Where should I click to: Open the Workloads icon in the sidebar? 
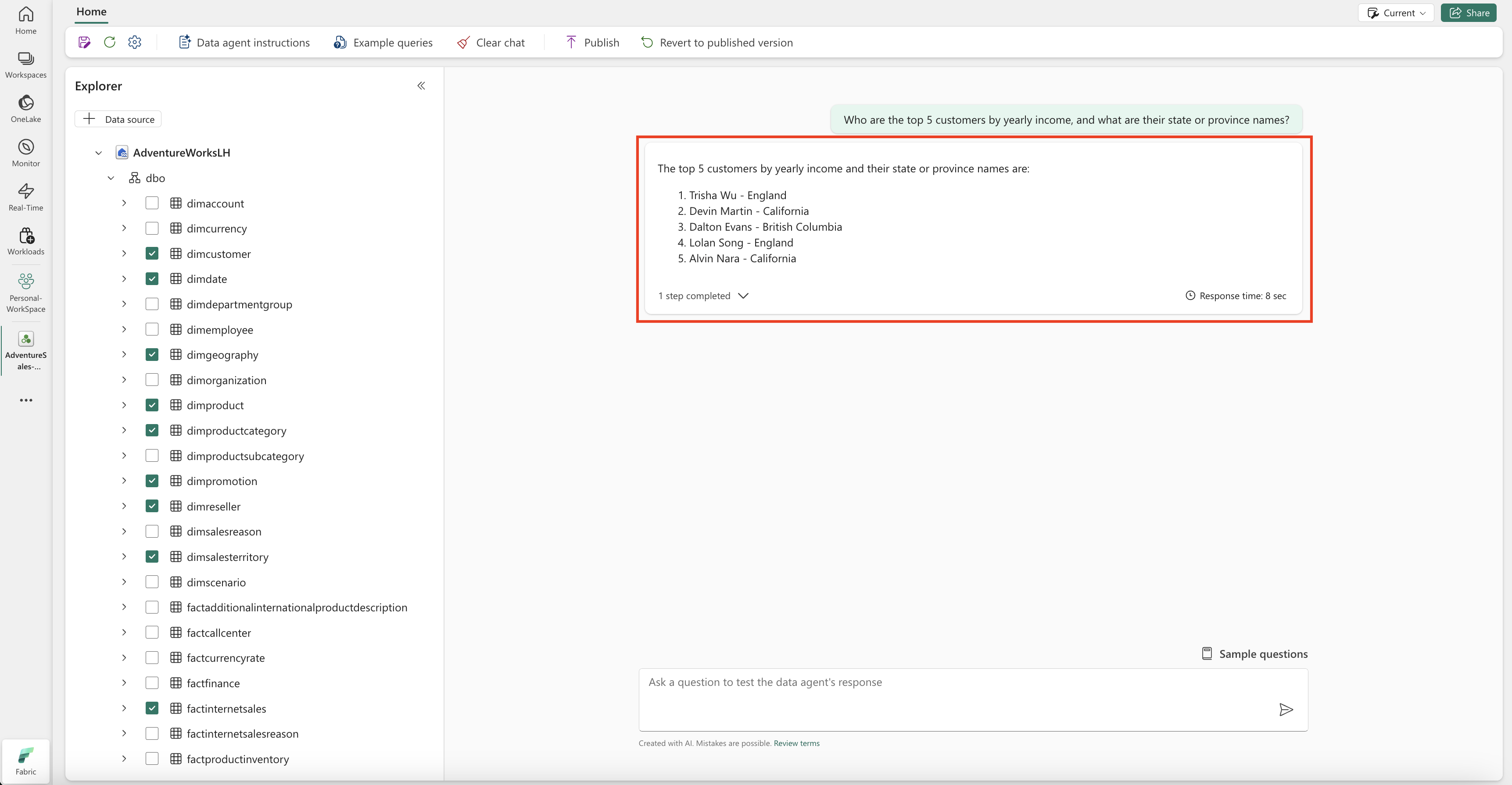tap(26, 241)
